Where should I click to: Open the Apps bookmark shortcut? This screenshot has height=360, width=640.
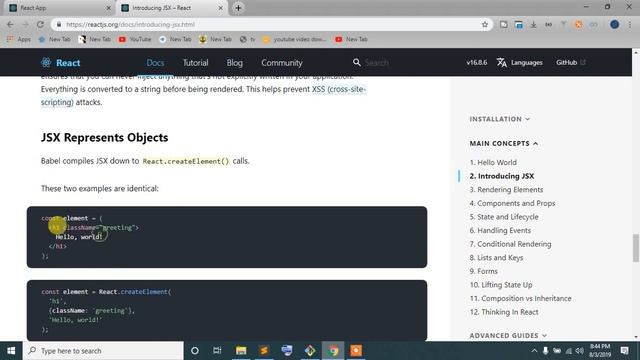(x=19, y=39)
